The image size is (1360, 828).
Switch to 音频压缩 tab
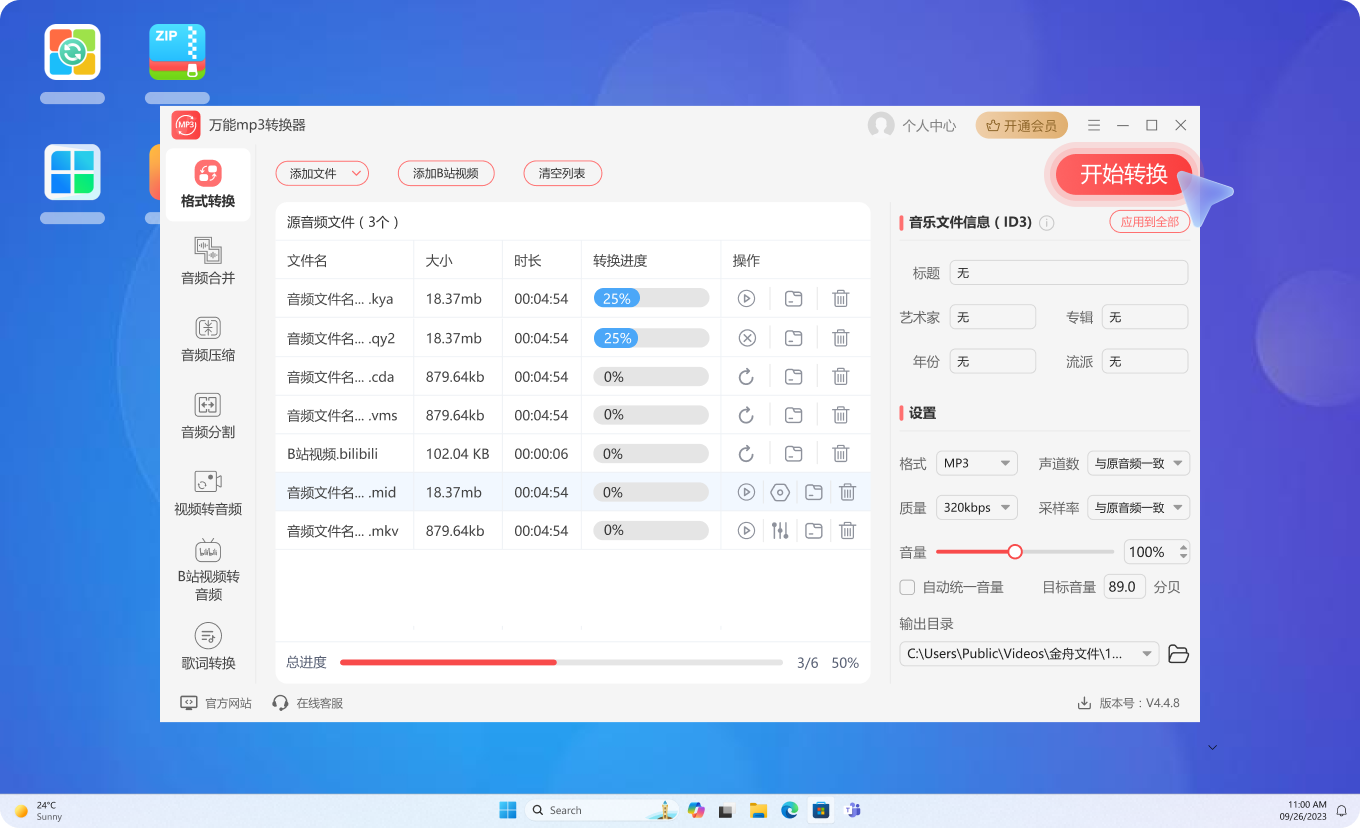coord(208,340)
